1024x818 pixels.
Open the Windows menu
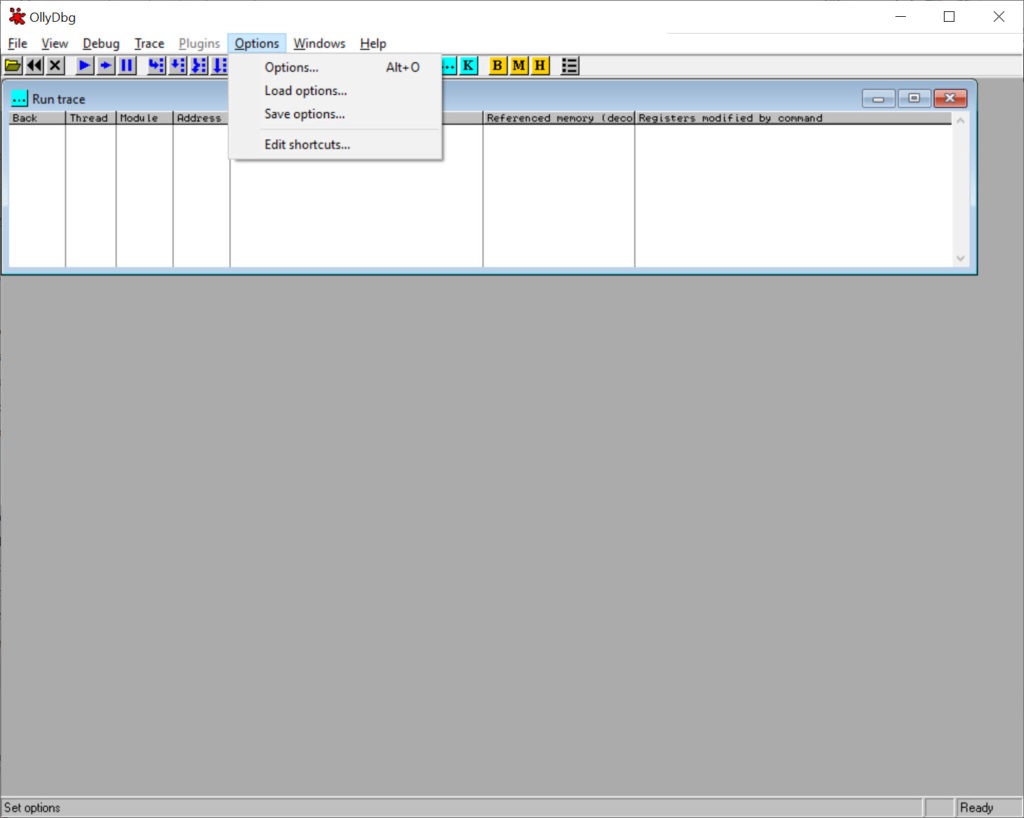[319, 44]
